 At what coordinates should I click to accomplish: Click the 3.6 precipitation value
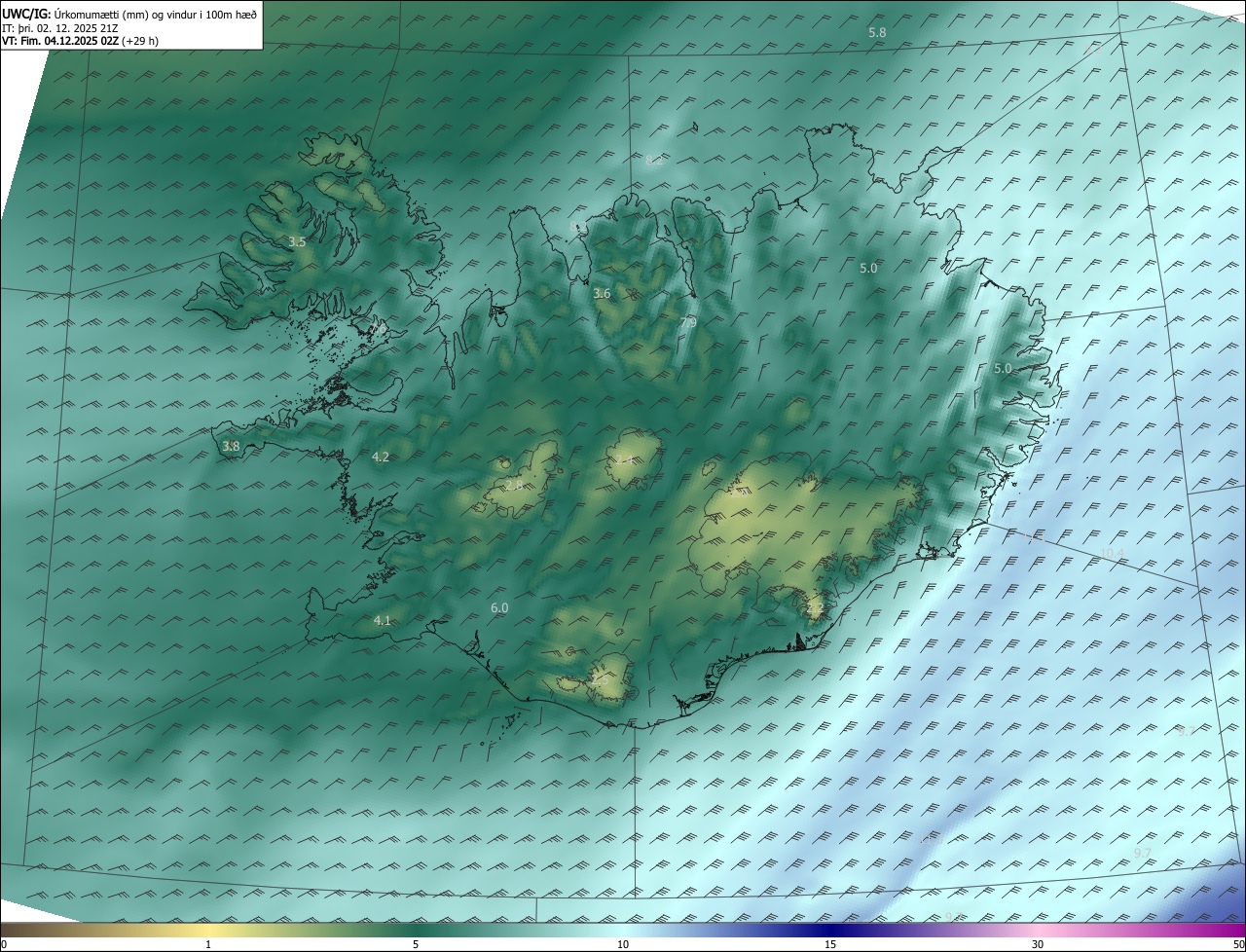pyautogui.click(x=602, y=293)
